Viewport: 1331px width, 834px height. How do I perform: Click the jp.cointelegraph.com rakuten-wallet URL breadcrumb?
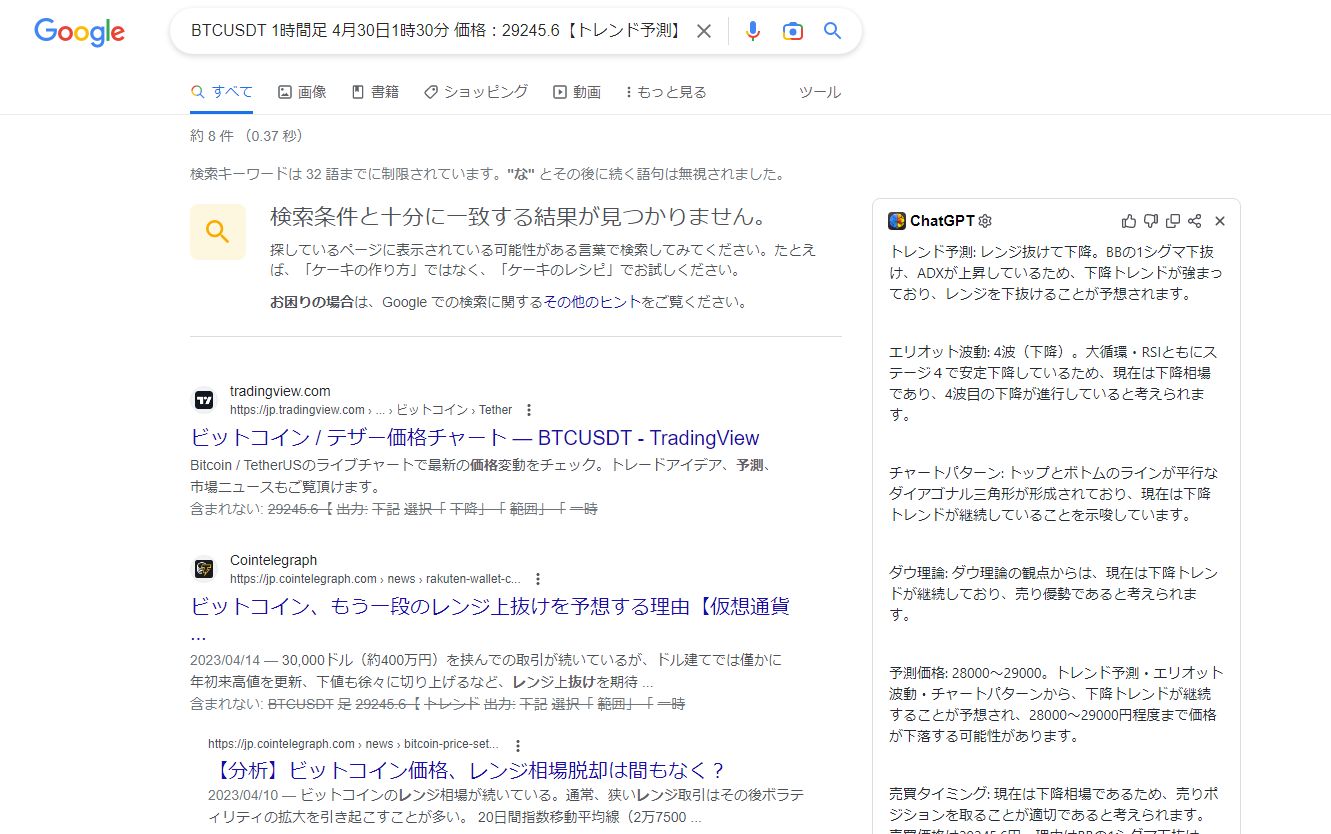(x=375, y=579)
